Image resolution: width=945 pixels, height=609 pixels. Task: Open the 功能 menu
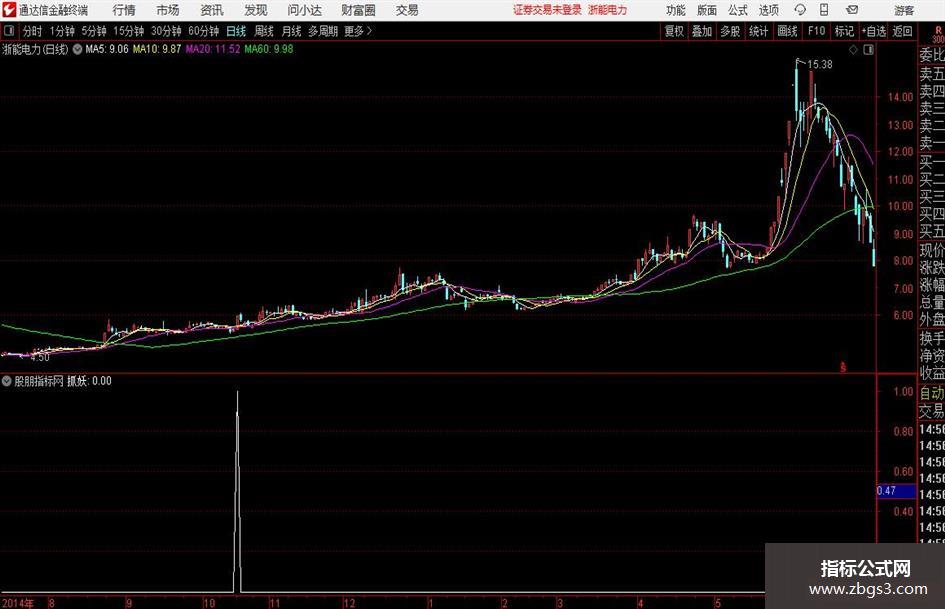click(x=676, y=10)
